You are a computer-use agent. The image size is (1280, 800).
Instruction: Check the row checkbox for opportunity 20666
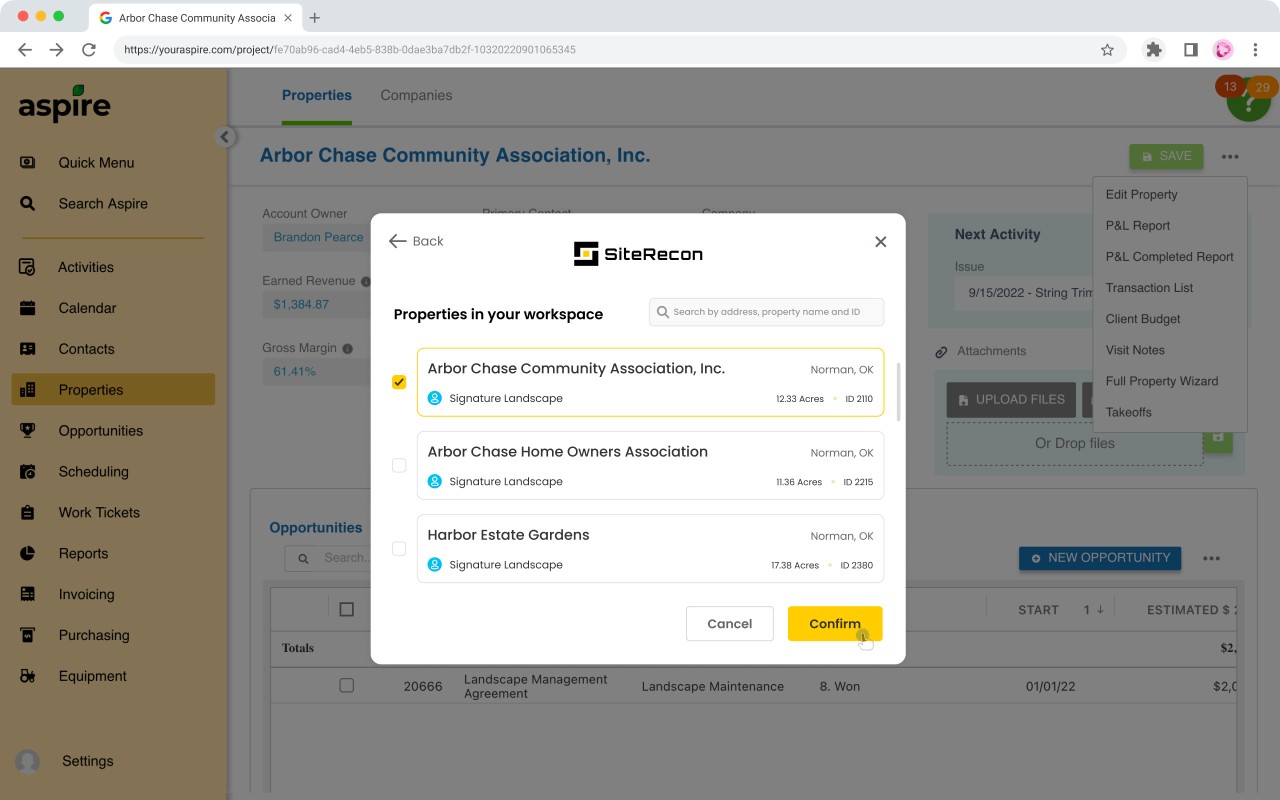pyautogui.click(x=347, y=686)
